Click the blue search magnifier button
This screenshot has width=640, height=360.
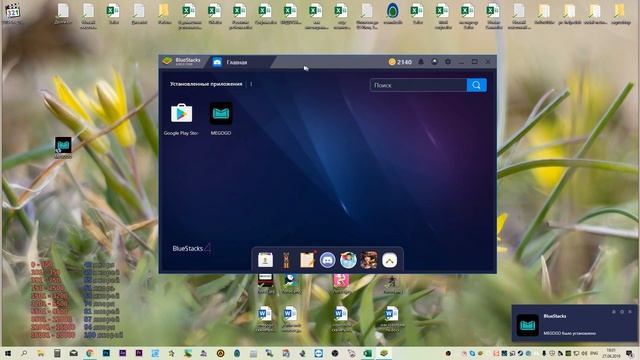476,85
